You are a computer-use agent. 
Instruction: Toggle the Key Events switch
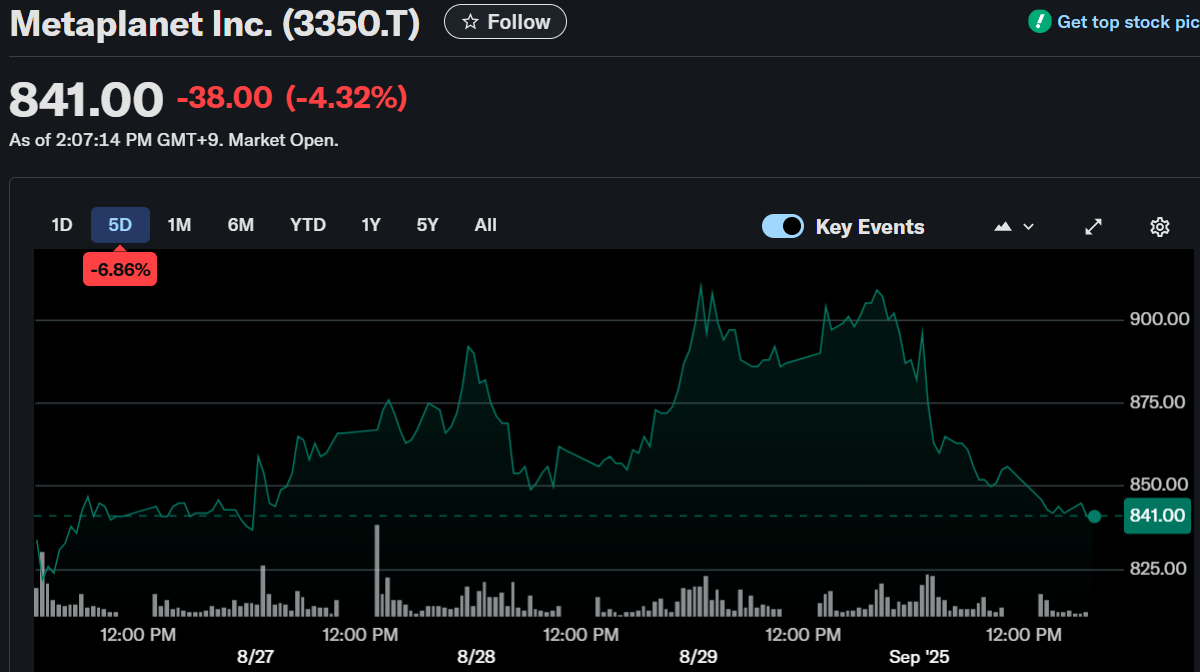click(783, 226)
